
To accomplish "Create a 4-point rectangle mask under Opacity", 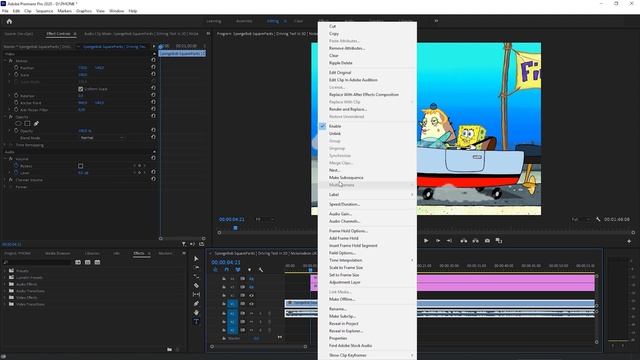I will (x=27, y=123).
